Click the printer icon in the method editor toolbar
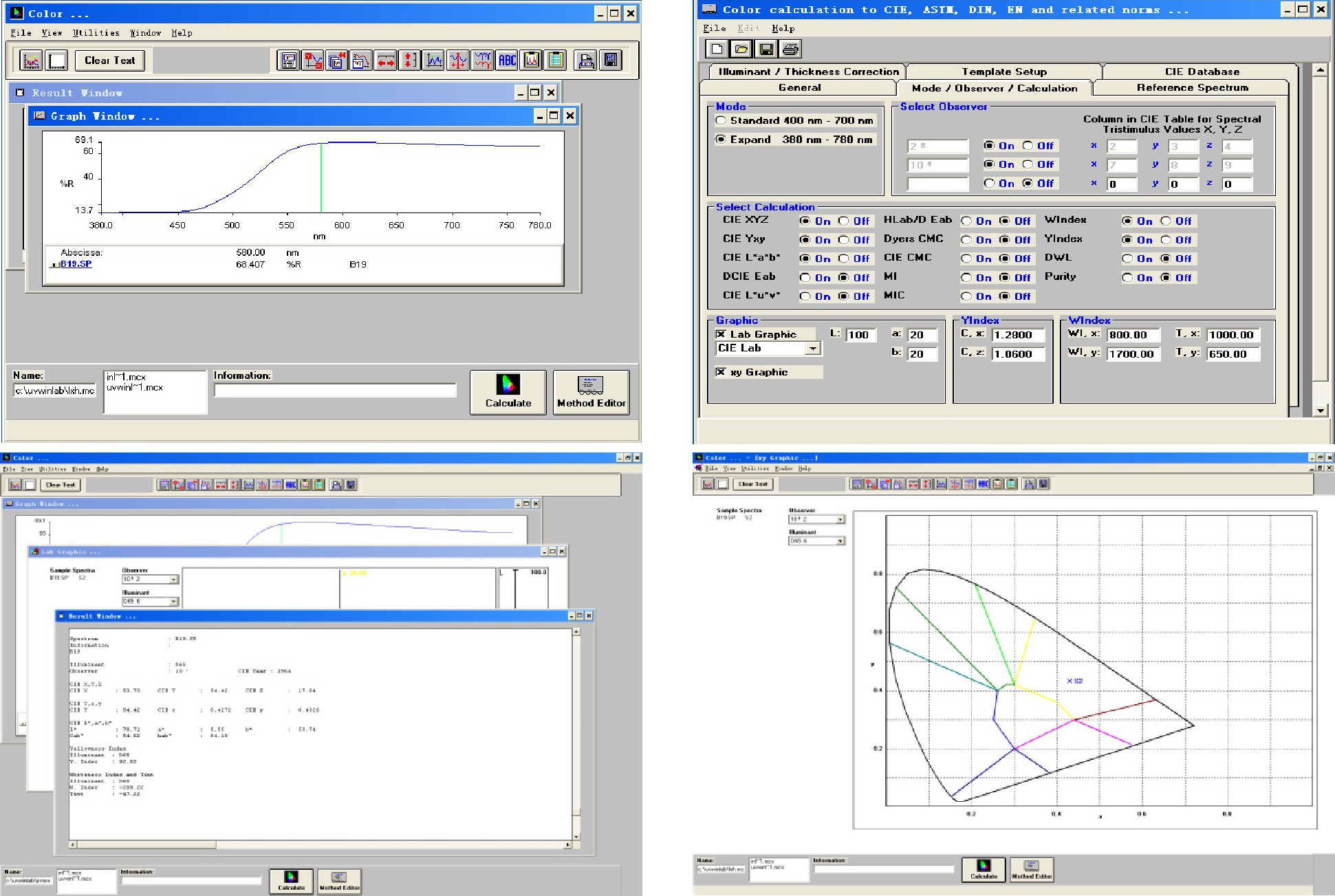This screenshot has width=1335, height=896. [790, 49]
